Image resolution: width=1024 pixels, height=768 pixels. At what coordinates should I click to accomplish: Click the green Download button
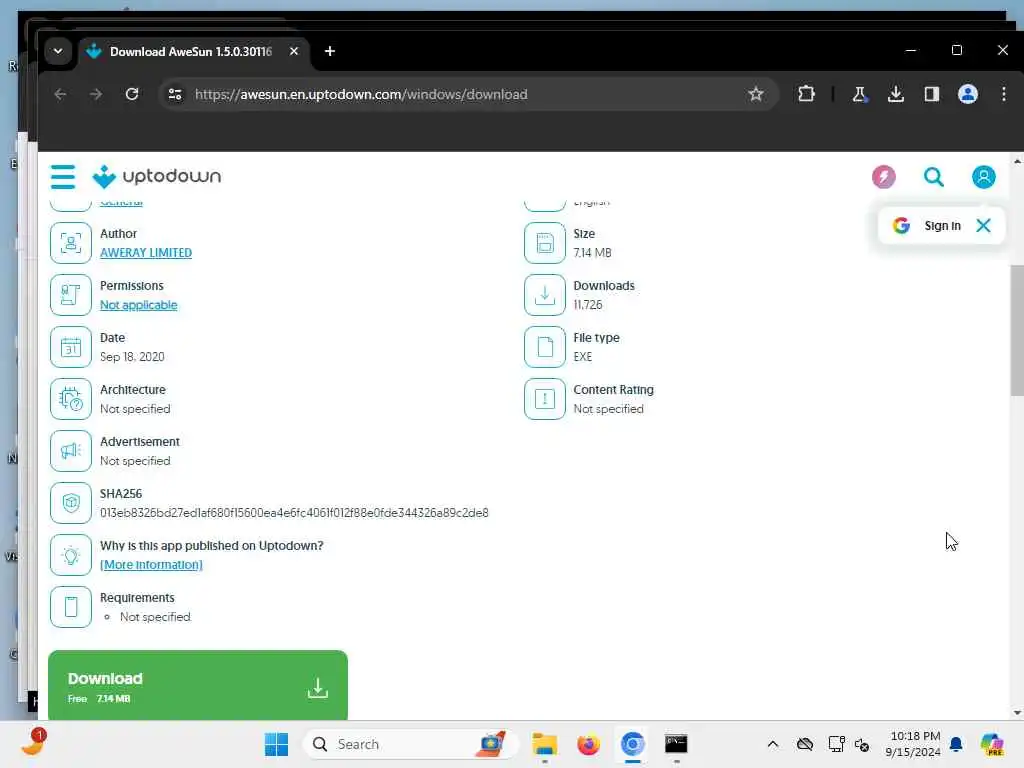coord(198,686)
